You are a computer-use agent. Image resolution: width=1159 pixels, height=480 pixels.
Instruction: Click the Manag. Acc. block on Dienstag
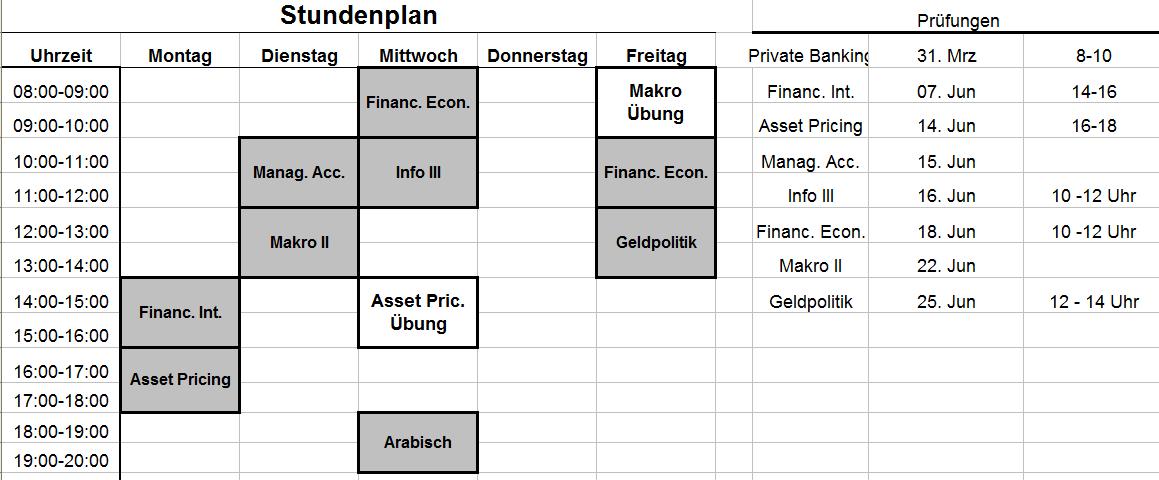pos(299,172)
